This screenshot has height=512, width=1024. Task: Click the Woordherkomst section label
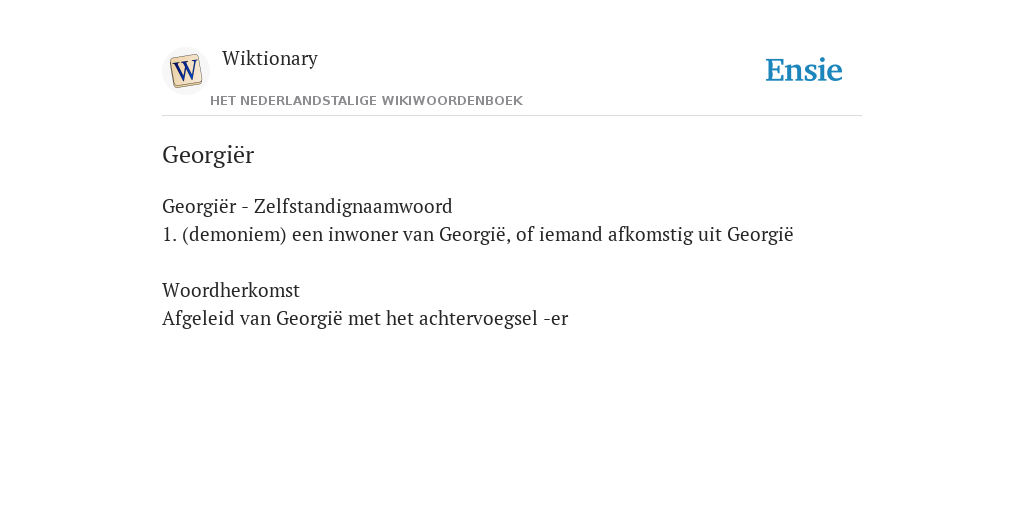point(231,291)
